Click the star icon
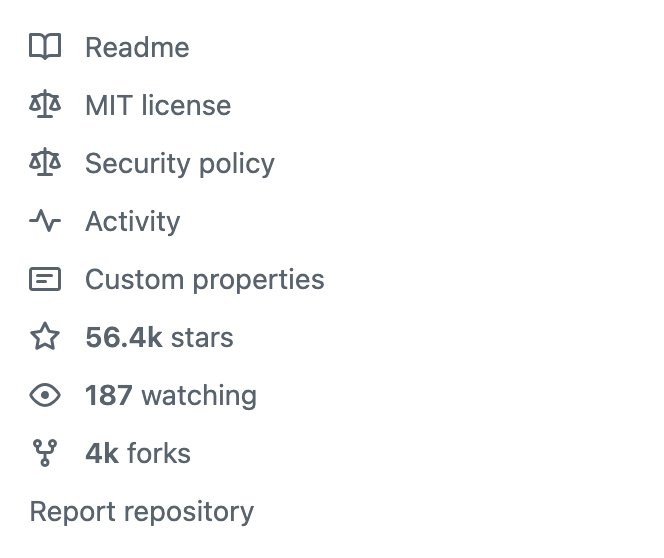Viewport: 664px width, 558px height. pyautogui.click(x=45, y=337)
